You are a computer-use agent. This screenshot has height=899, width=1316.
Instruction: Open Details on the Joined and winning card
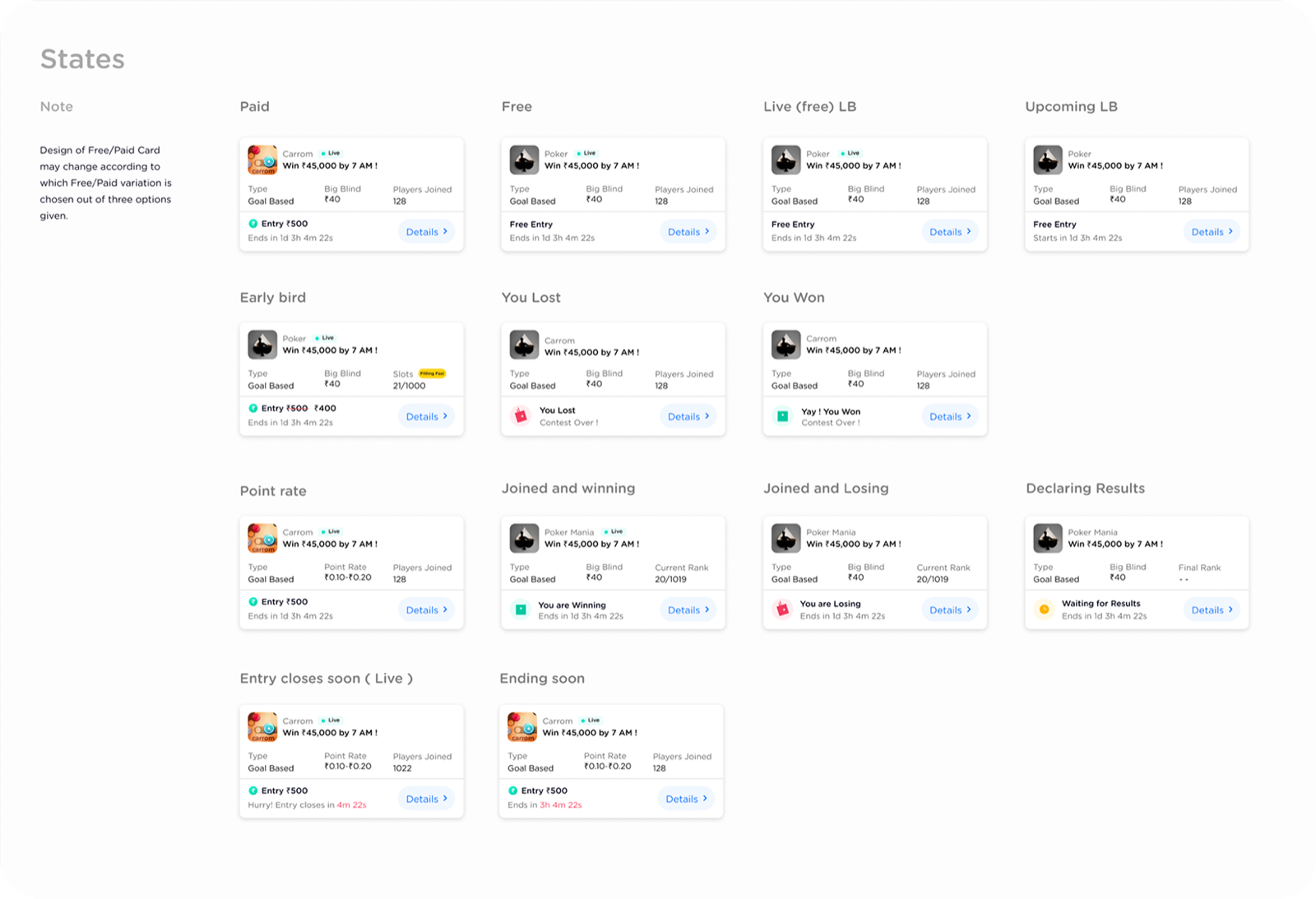coord(688,609)
